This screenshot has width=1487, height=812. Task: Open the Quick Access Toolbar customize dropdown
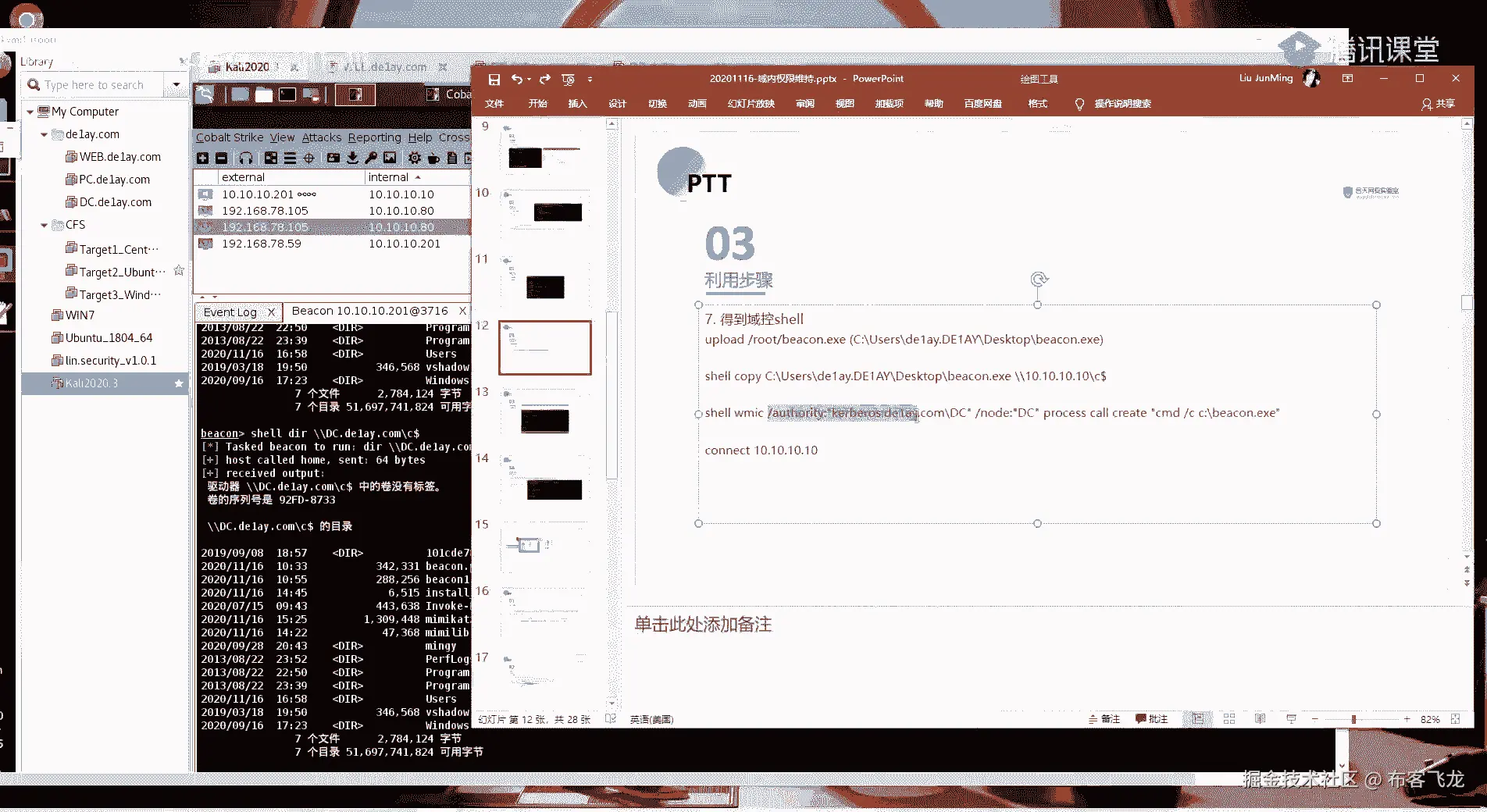coord(590,79)
